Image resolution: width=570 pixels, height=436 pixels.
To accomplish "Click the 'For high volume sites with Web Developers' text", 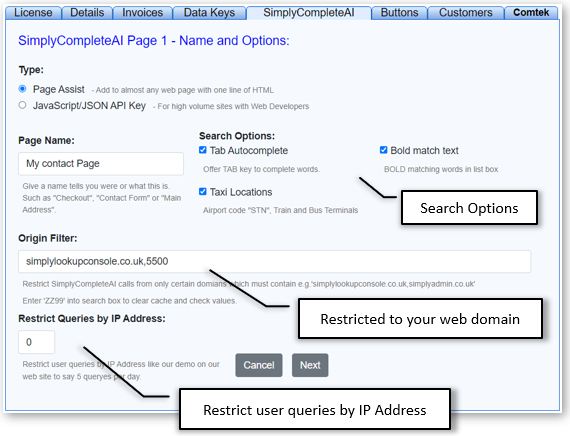I will 231,107.
